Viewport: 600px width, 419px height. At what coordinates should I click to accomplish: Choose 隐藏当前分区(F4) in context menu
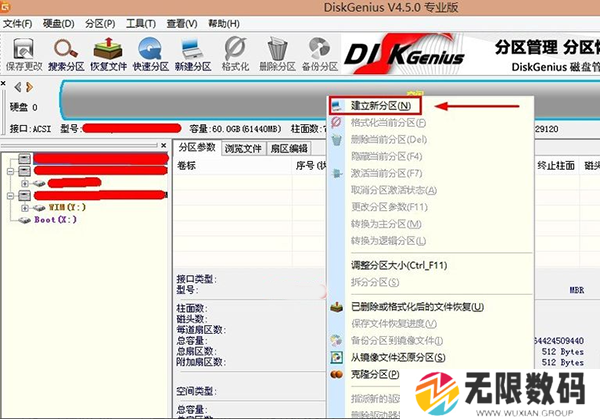pyautogui.click(x=386, y=157)
